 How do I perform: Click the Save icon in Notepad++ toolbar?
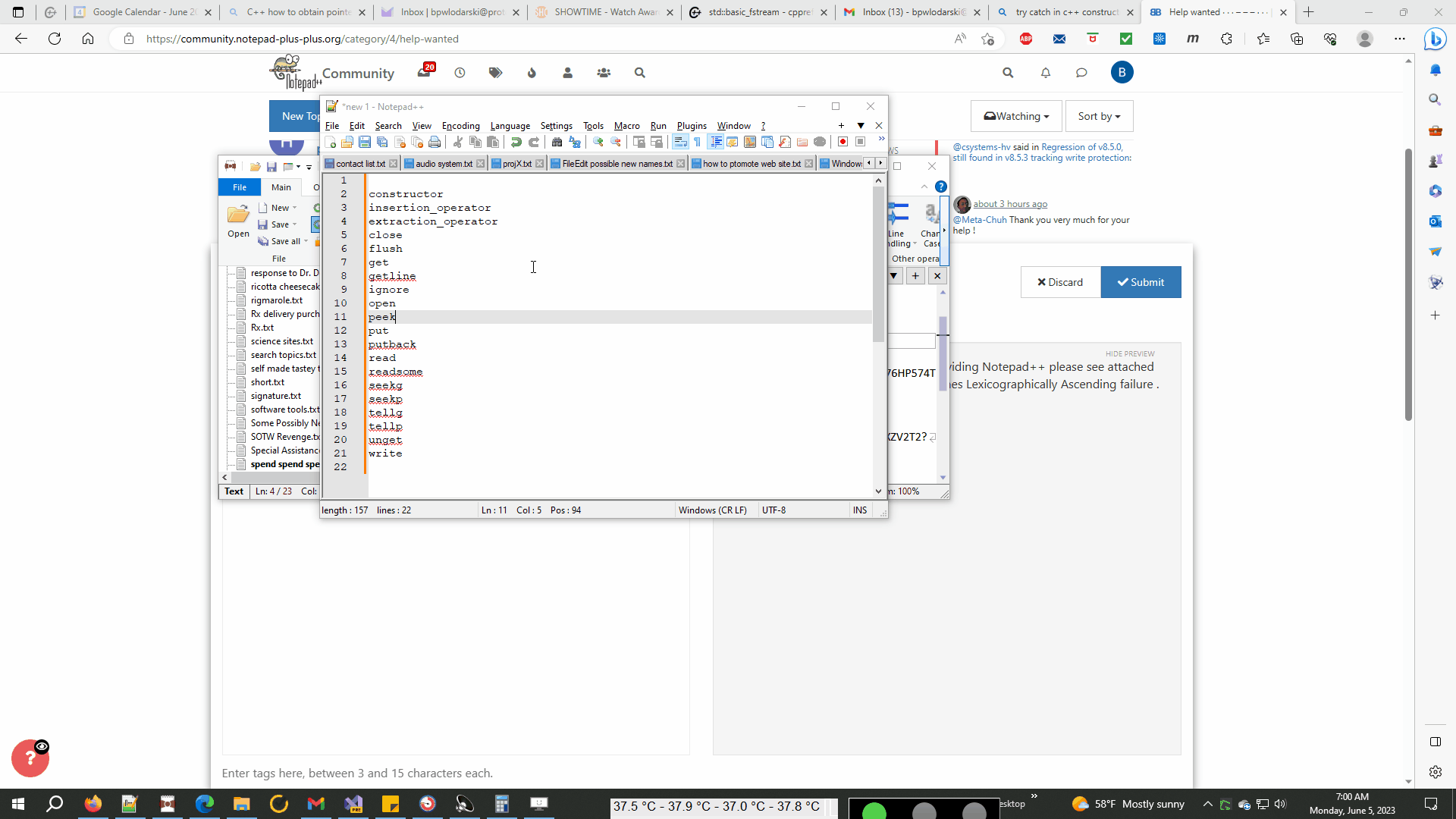pyautogui.click(x=365, y=142)
